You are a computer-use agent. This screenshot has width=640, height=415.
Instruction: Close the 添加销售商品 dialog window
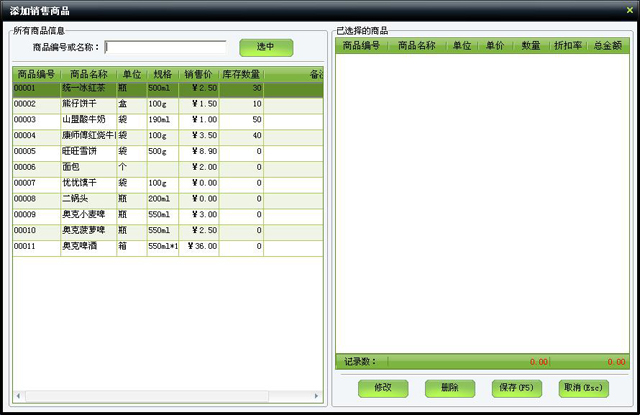(x=629, y=9)
